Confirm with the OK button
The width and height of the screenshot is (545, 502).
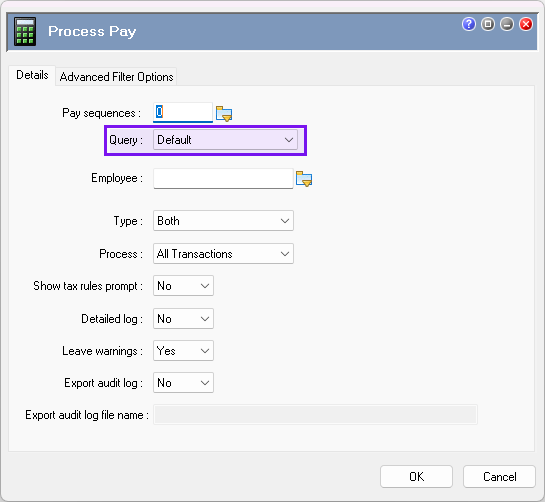[416, 477]
